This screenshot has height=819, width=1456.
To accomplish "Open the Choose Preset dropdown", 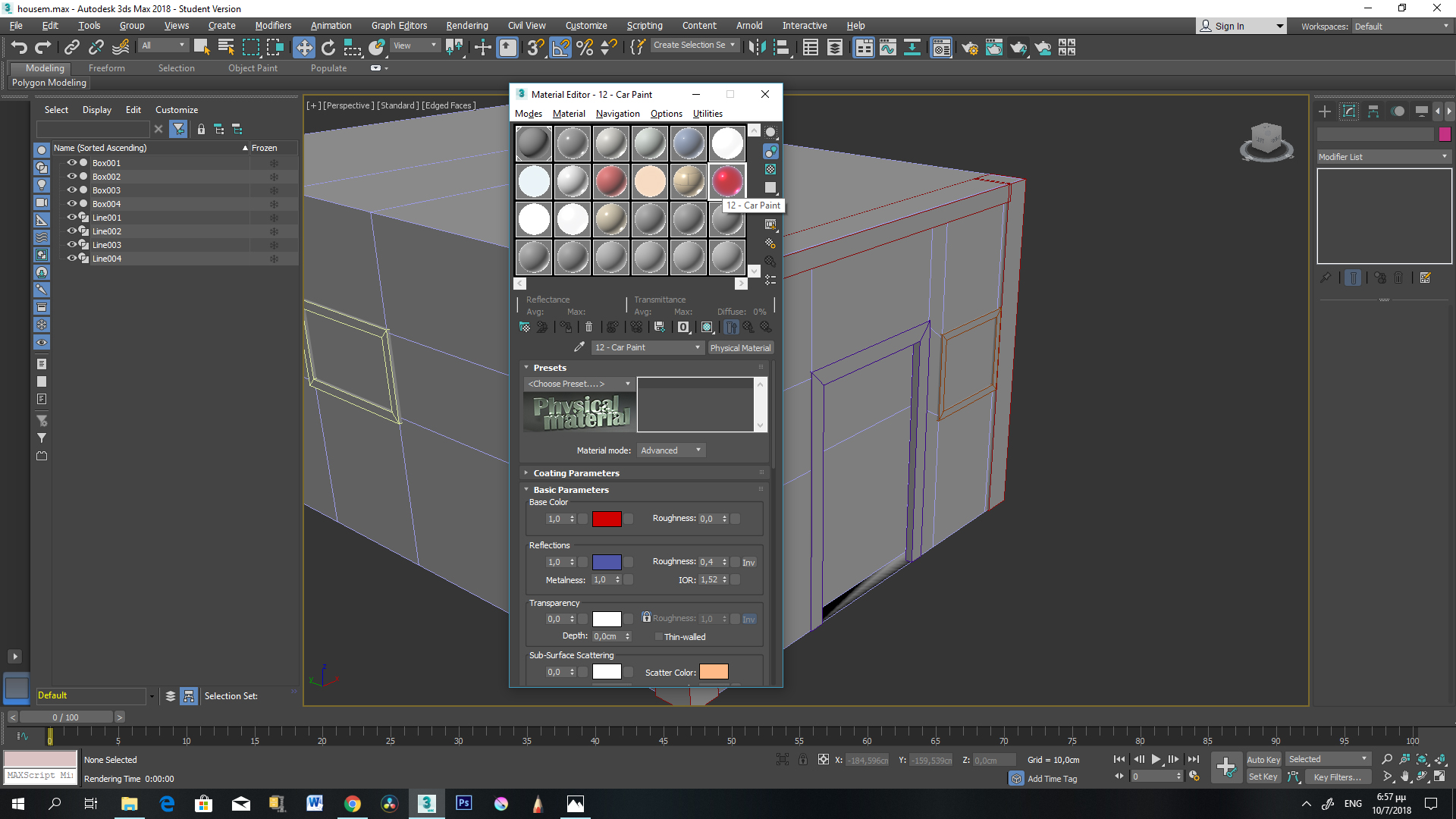I will [579, 384].
